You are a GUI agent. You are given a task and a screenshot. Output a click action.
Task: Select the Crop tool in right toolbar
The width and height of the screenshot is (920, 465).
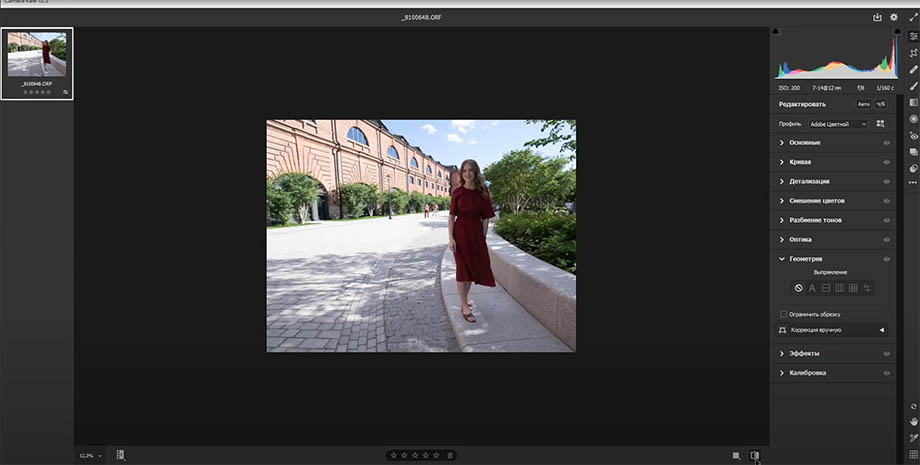coord(913,52)
